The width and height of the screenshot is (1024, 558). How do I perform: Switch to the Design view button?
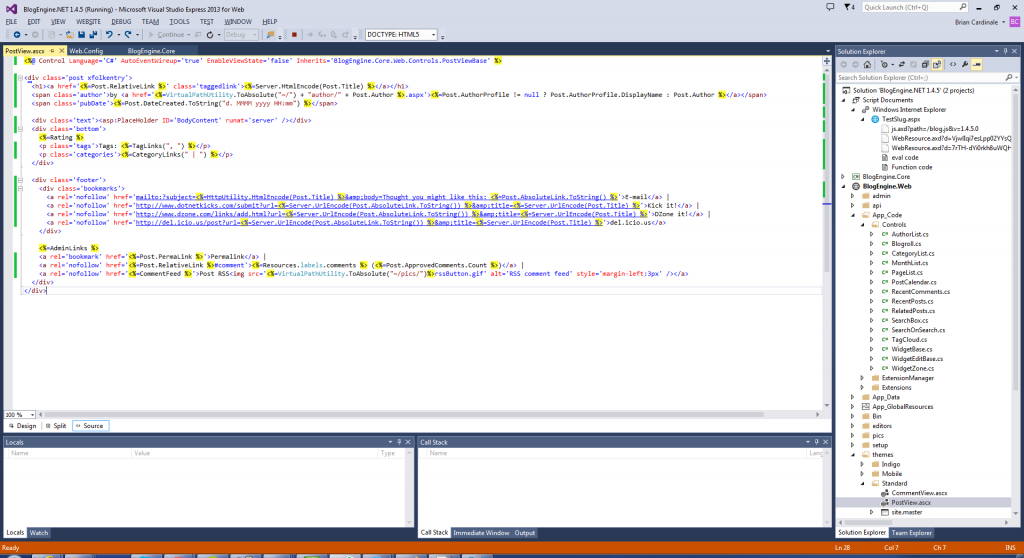pyautogui.click(x=22, y=426)
